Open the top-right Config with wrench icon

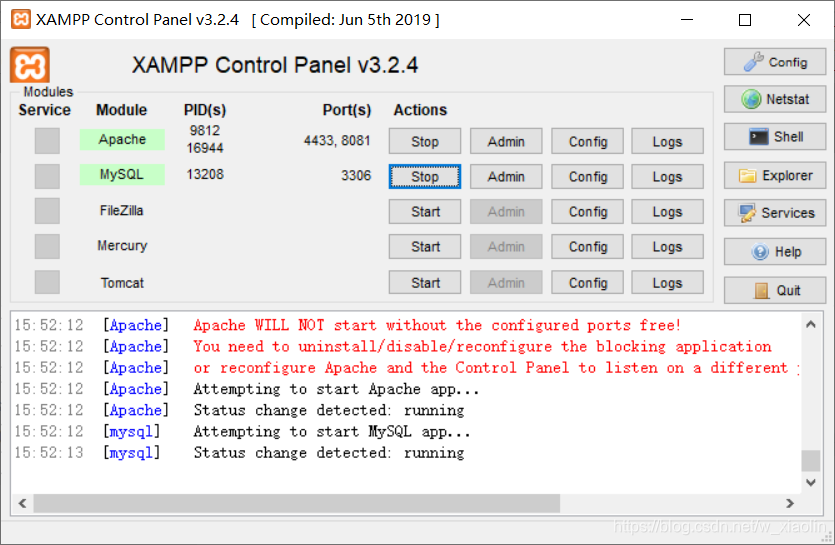[775, 62]
